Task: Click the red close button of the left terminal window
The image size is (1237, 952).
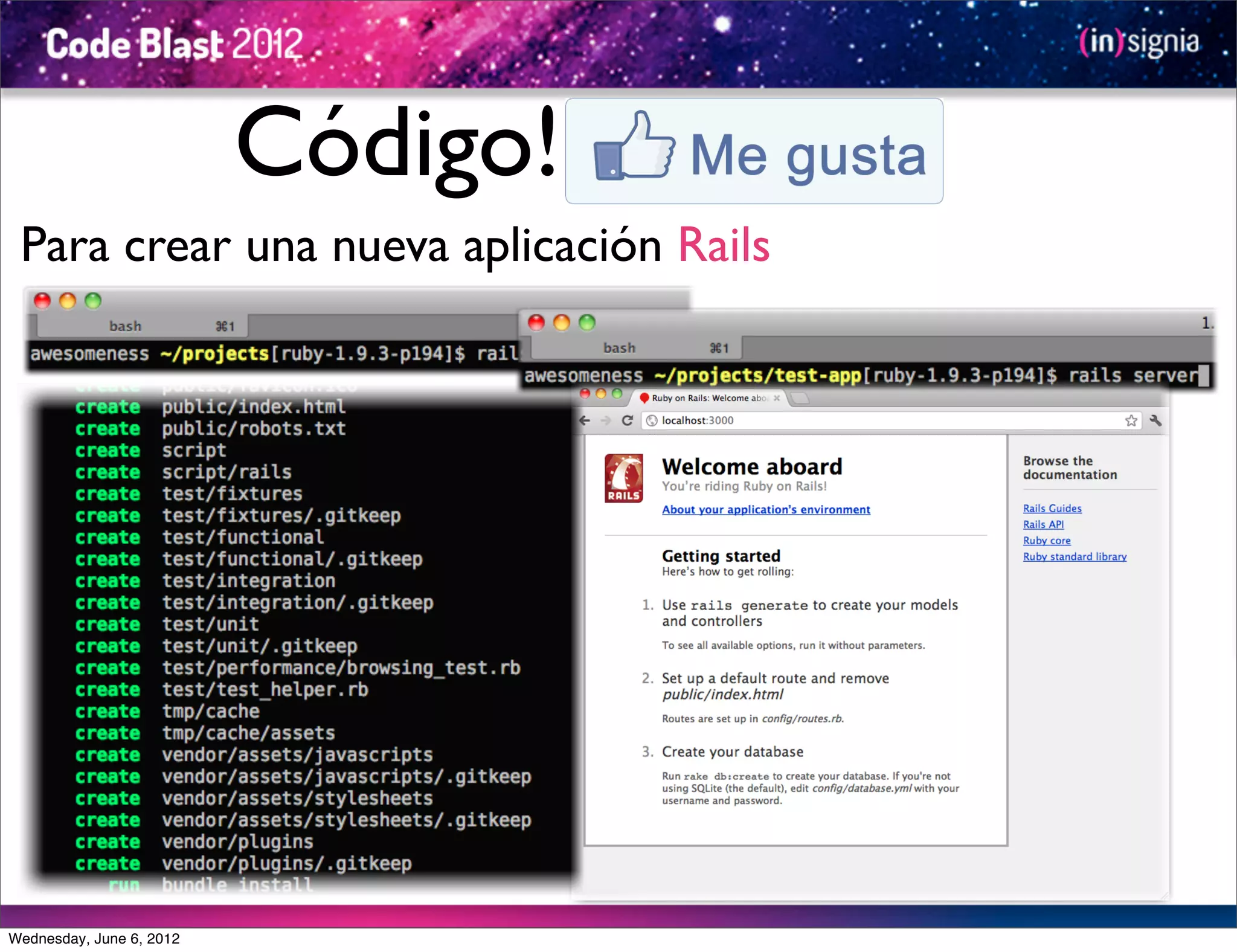Action: pyautogui.click(x=42, y=301)
